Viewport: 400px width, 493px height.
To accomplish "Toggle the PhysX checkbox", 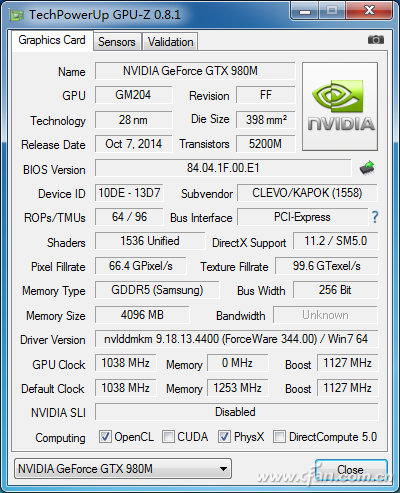I will (x=224, y=436).
